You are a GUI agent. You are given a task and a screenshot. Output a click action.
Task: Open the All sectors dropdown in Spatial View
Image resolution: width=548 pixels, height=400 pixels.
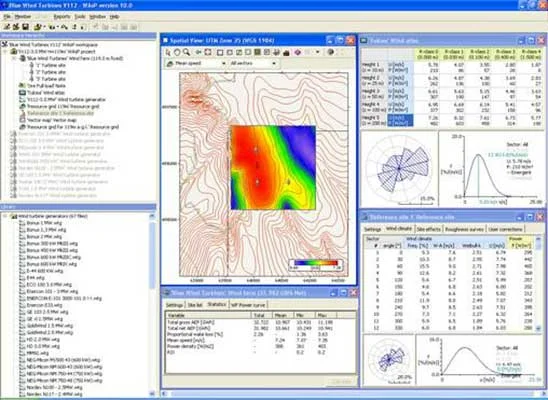click(274, 64)
